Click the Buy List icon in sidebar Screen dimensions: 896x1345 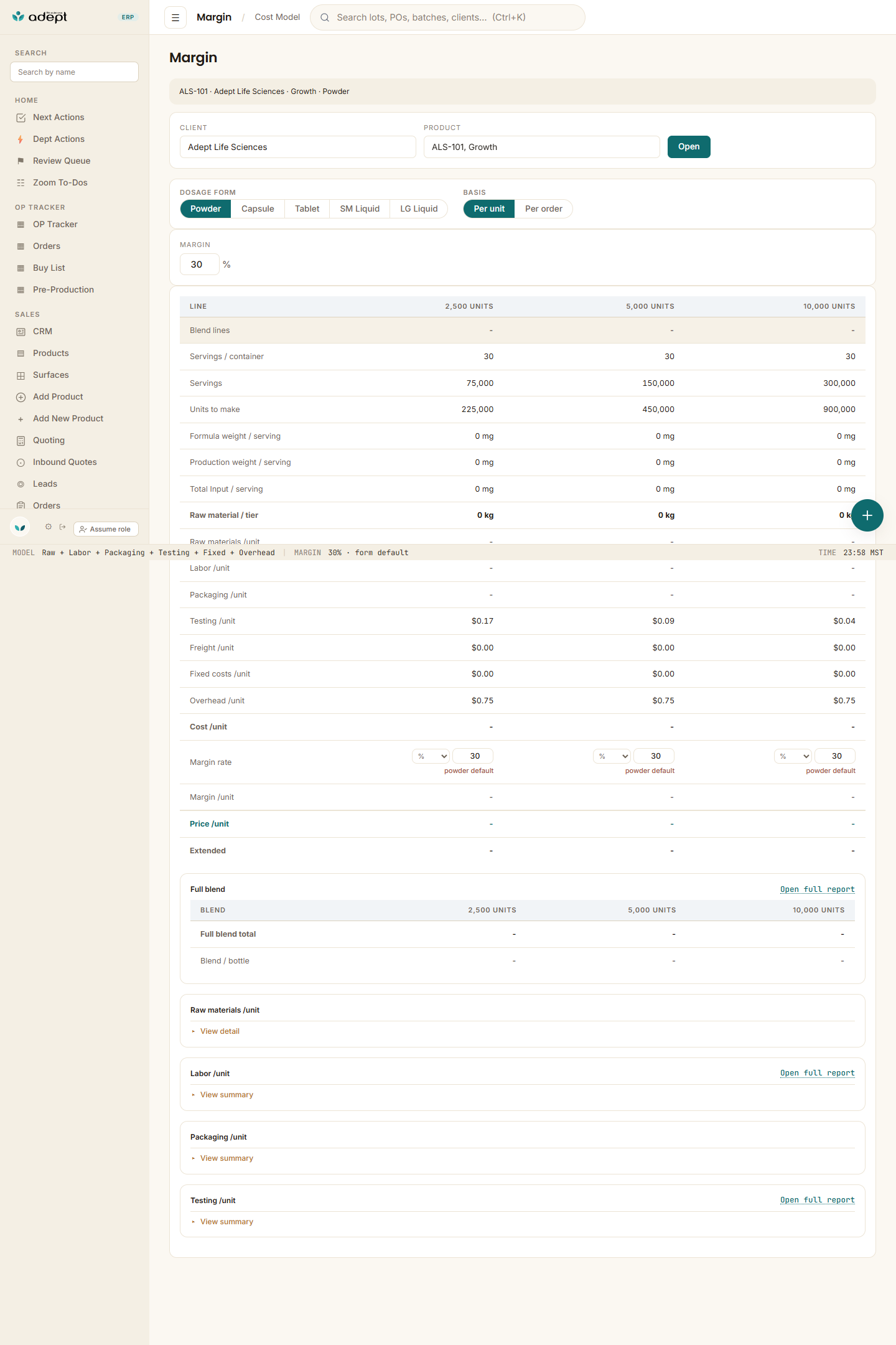coord(21,268)
